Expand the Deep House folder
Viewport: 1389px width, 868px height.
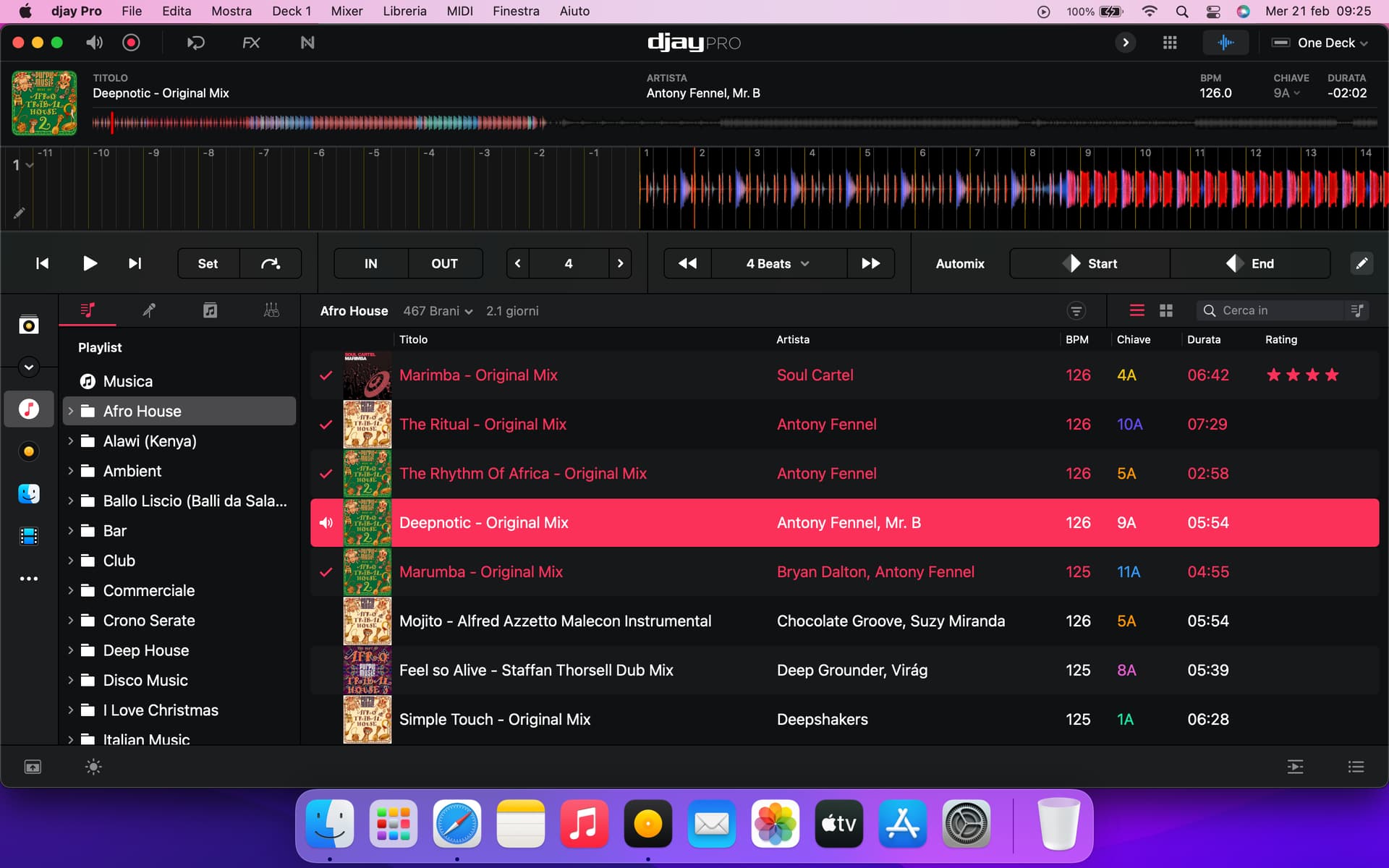pos(71,650)
